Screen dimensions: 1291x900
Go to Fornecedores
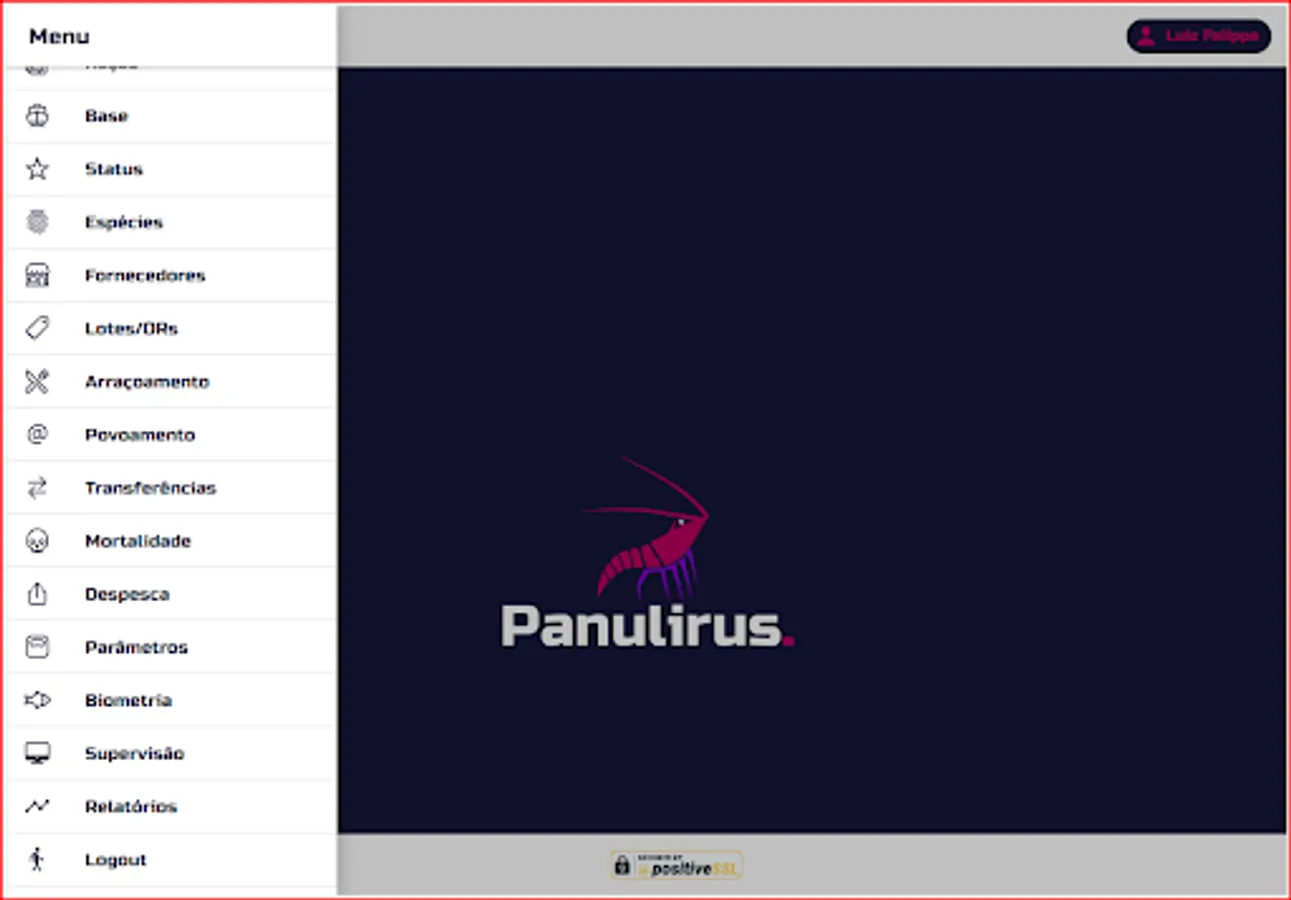[145, 275]
